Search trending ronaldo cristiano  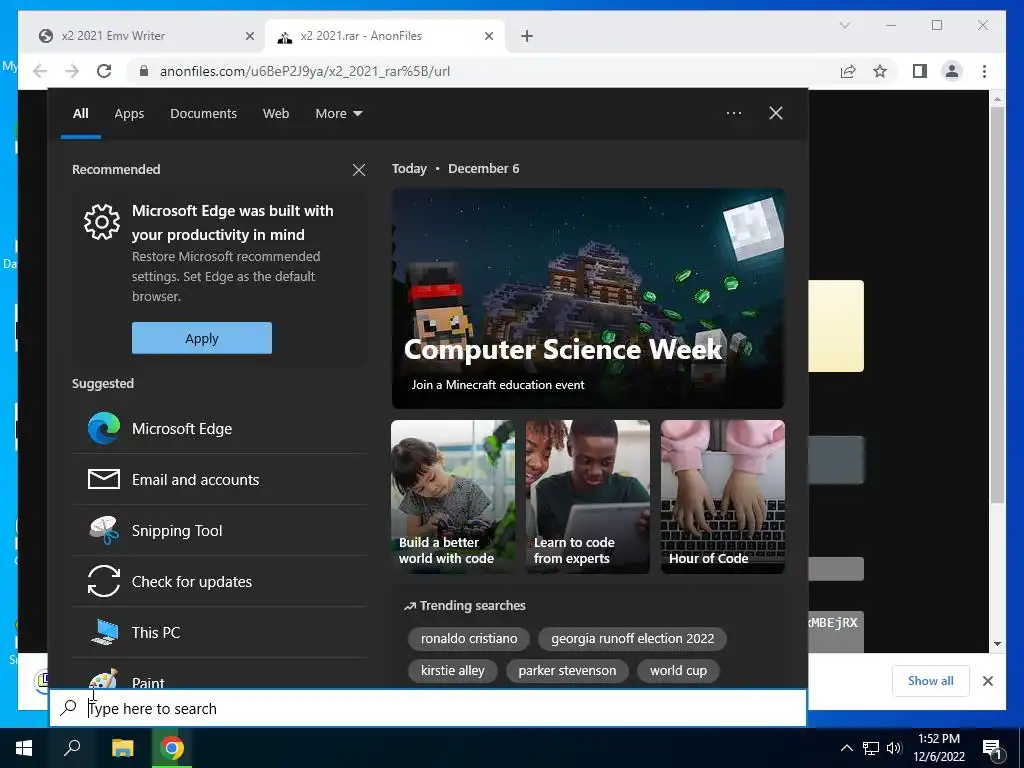pos(469,639)
